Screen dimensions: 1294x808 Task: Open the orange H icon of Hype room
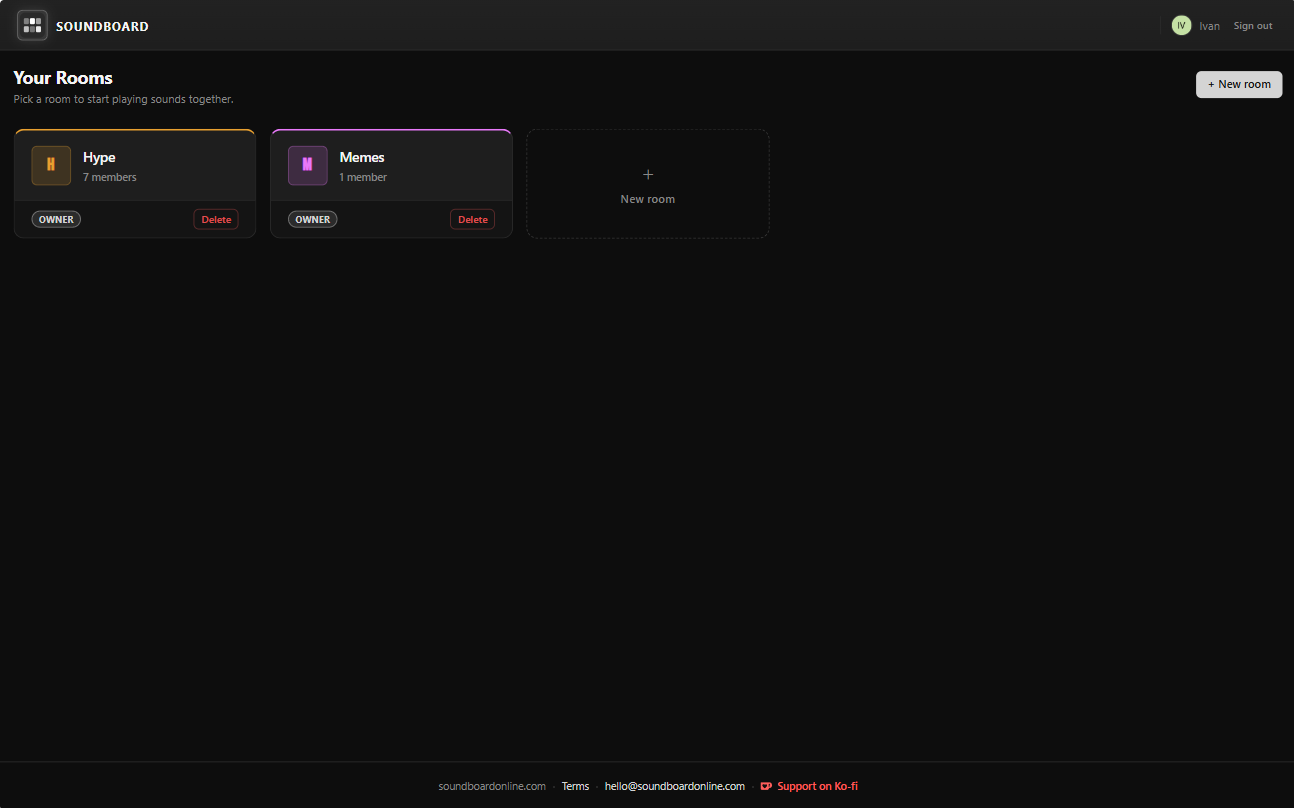tap(51, 166)
